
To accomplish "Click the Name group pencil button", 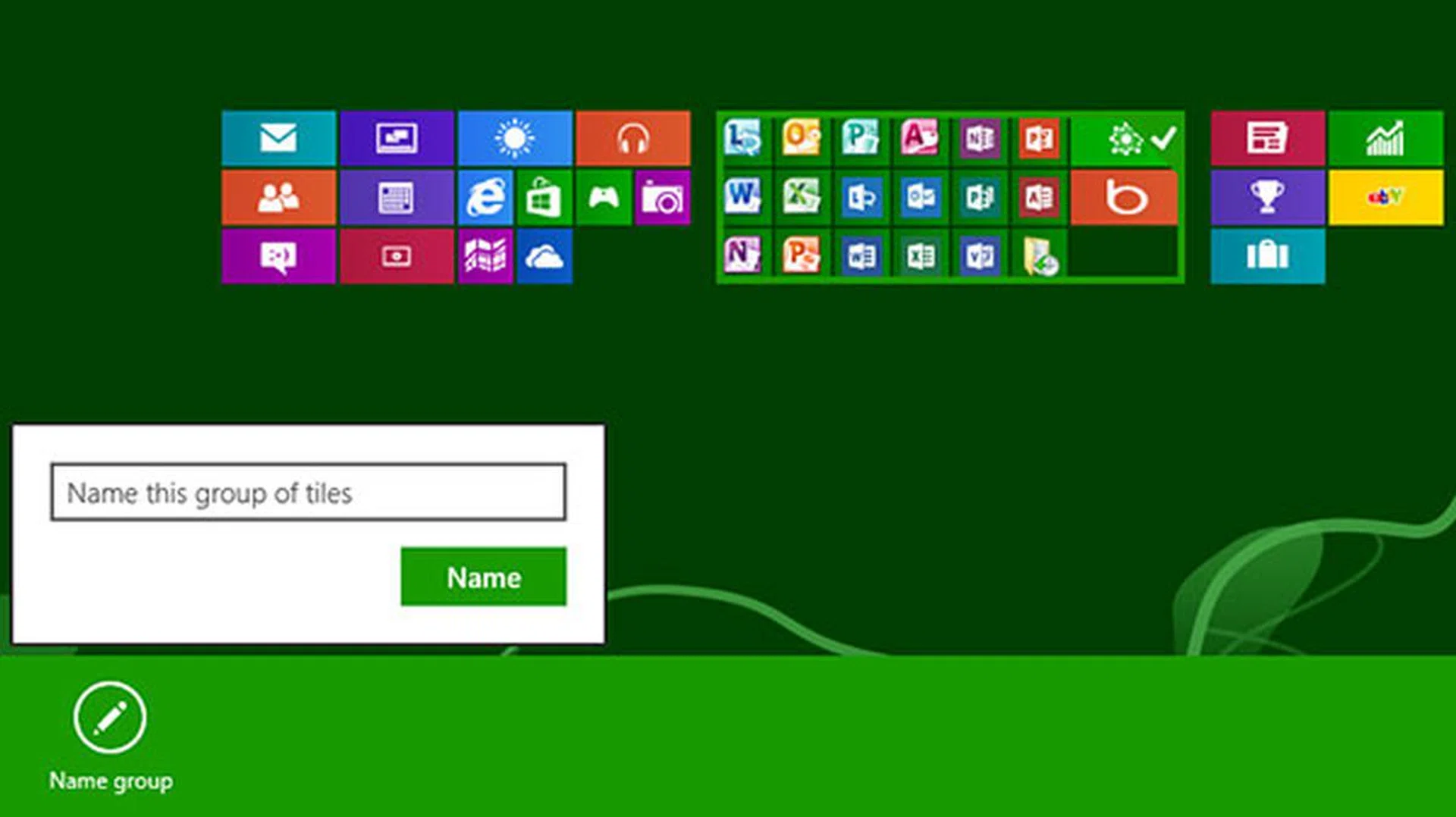I will coord(110,717).
